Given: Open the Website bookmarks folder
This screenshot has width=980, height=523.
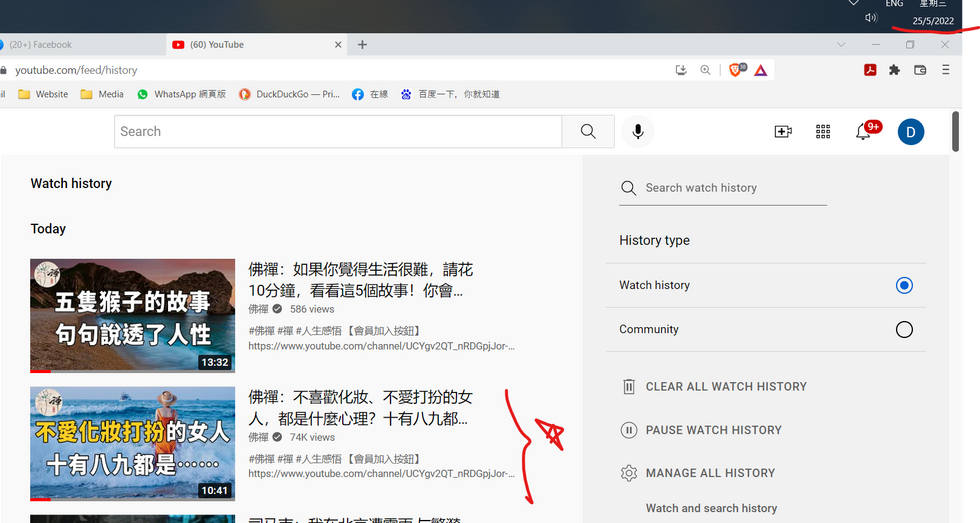Looking at the screenshot, I should coord(43,94).
